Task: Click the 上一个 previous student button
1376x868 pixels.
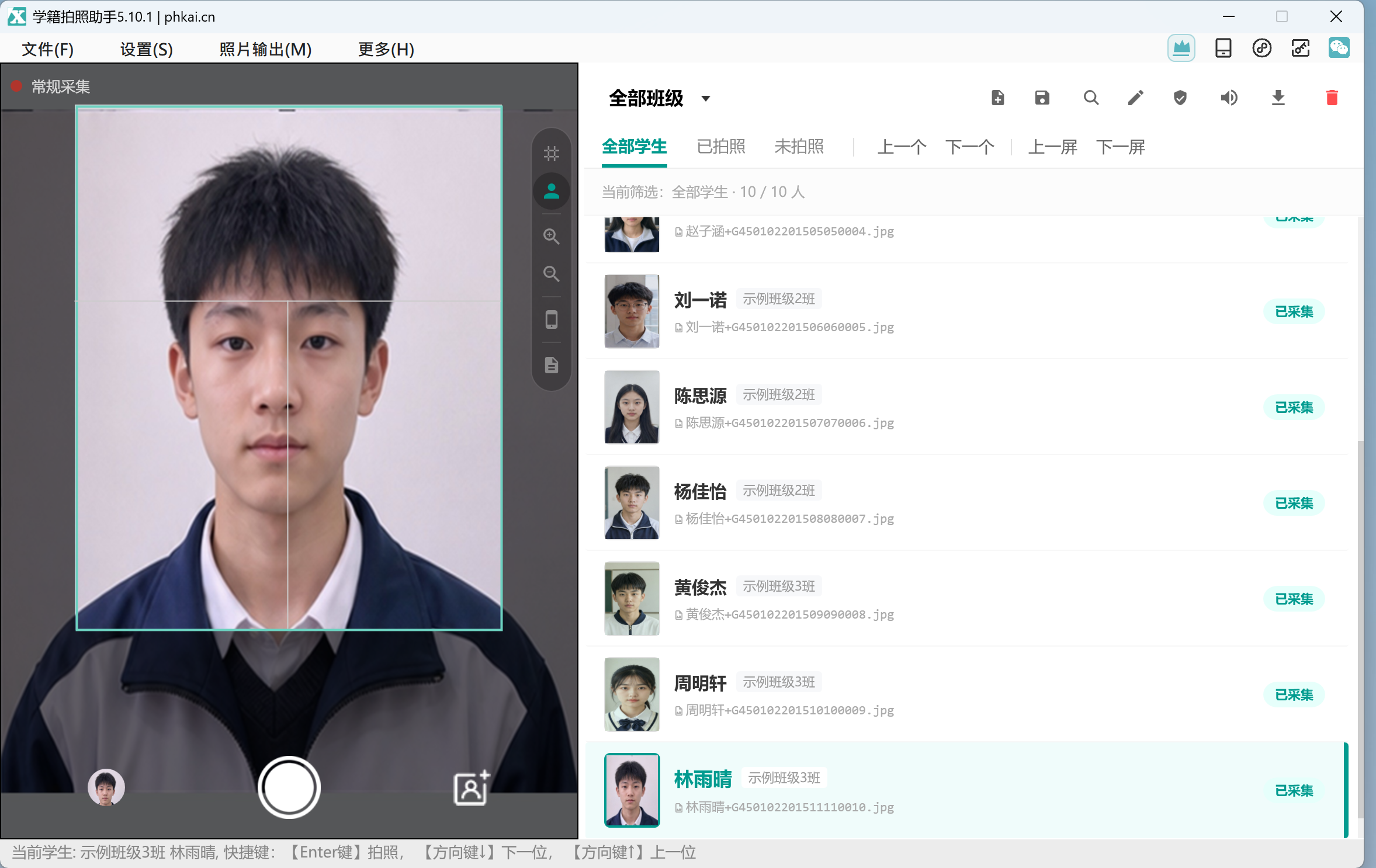Action: point(902,147)
